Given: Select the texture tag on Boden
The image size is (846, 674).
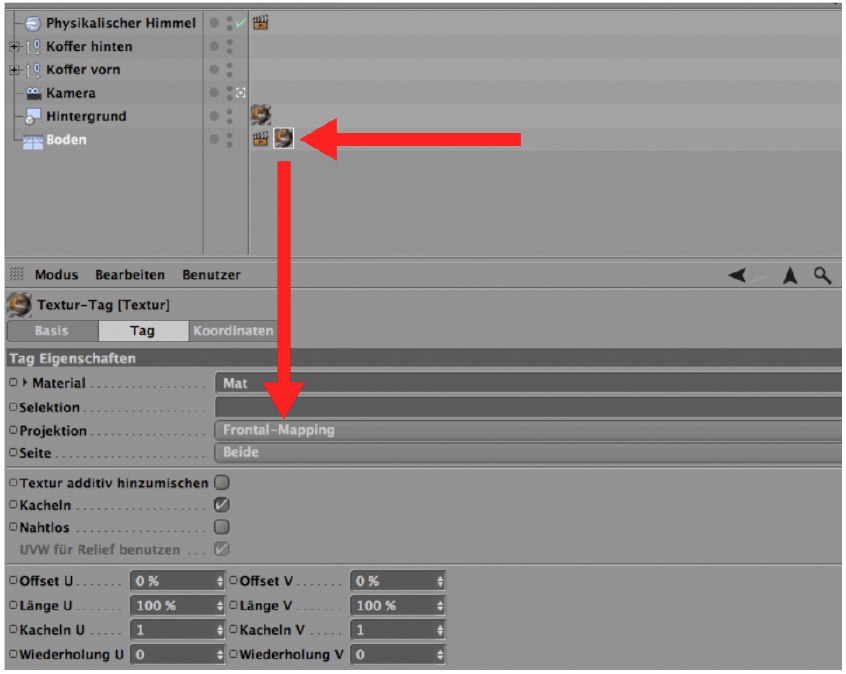Looking at the screenshot, I should (284, 139).
